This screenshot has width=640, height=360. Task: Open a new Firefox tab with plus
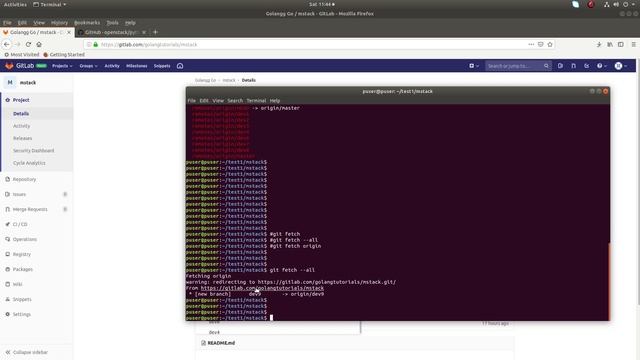[x=156, y=32]
